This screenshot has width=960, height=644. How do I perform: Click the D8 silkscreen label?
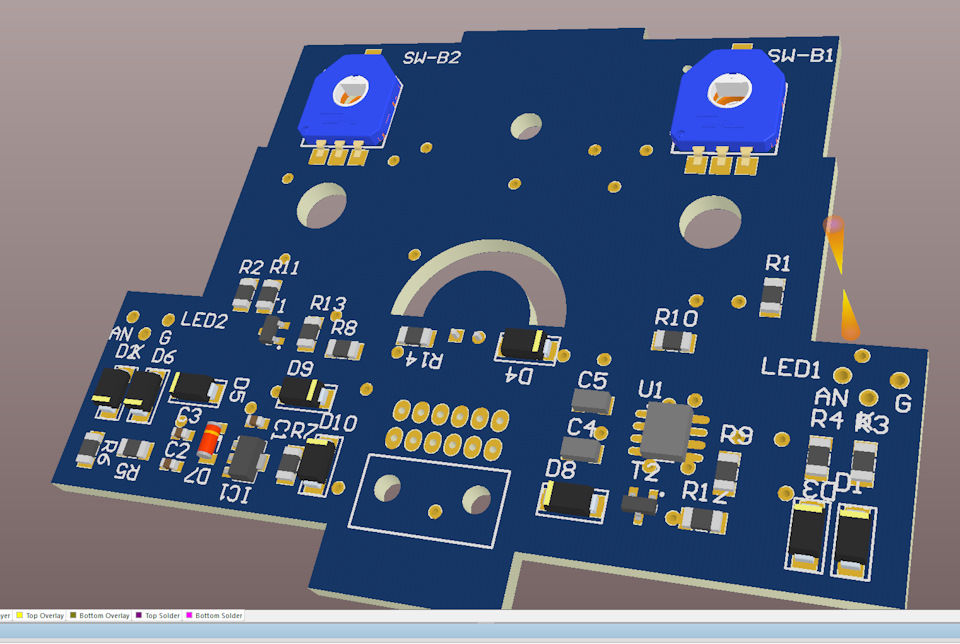[x=560, y=470]
